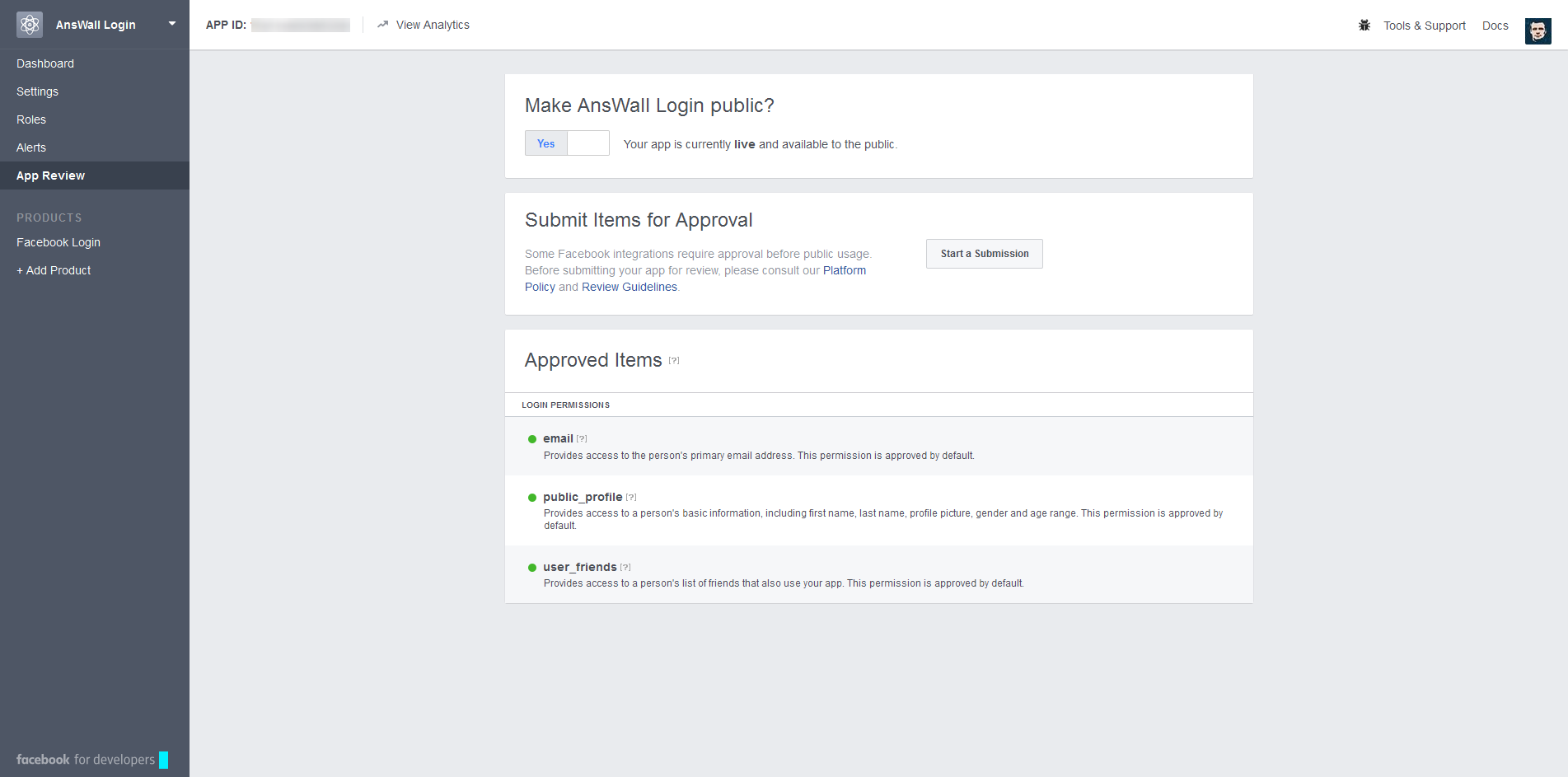The height and width of the screenshot is (777, 1568).
Task: Open the Platform Policy link
Action: tap(845, 270)
